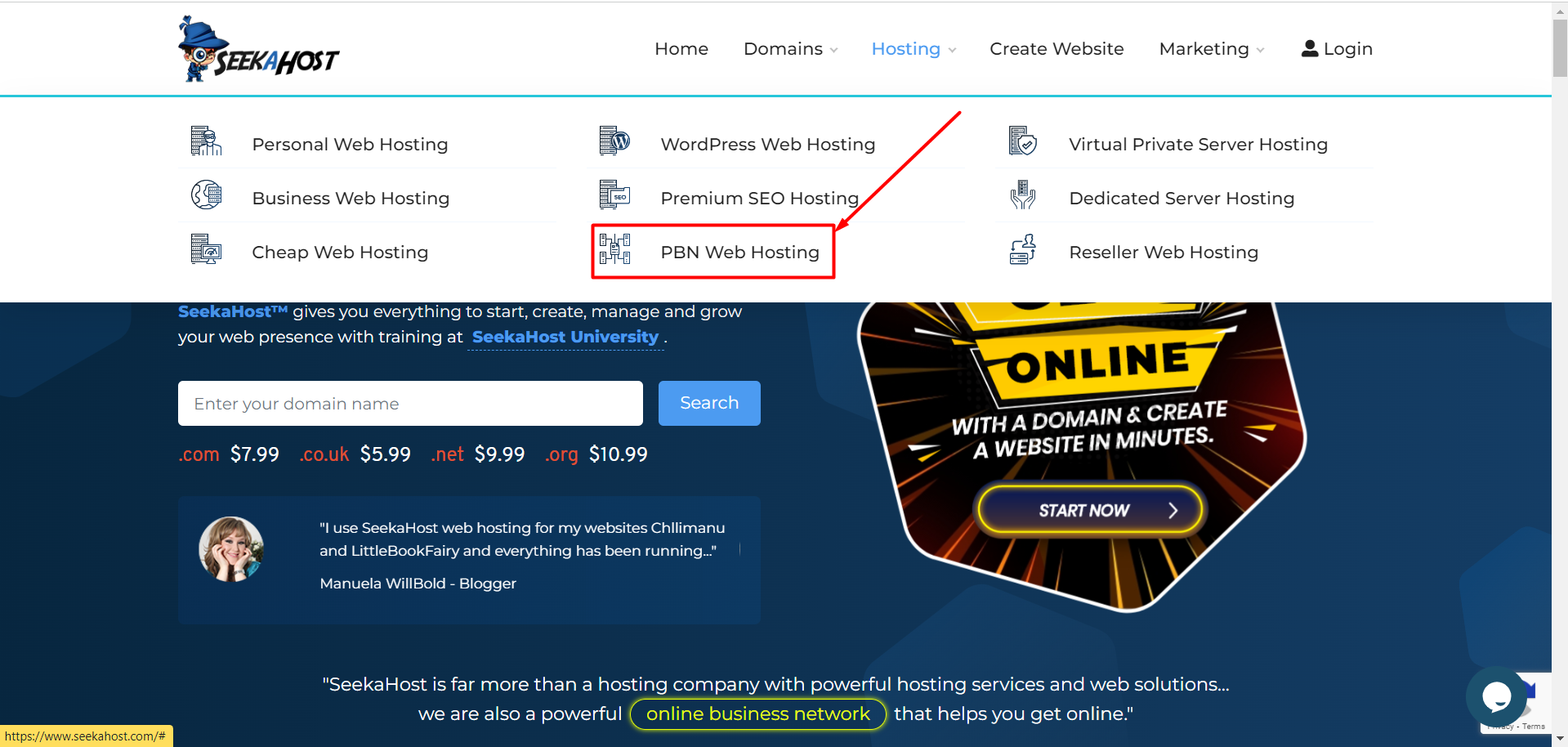This screenshot has height=747, width=1568.
Task: Click the SeekaHost logo
Action: [x=258, y=49]
